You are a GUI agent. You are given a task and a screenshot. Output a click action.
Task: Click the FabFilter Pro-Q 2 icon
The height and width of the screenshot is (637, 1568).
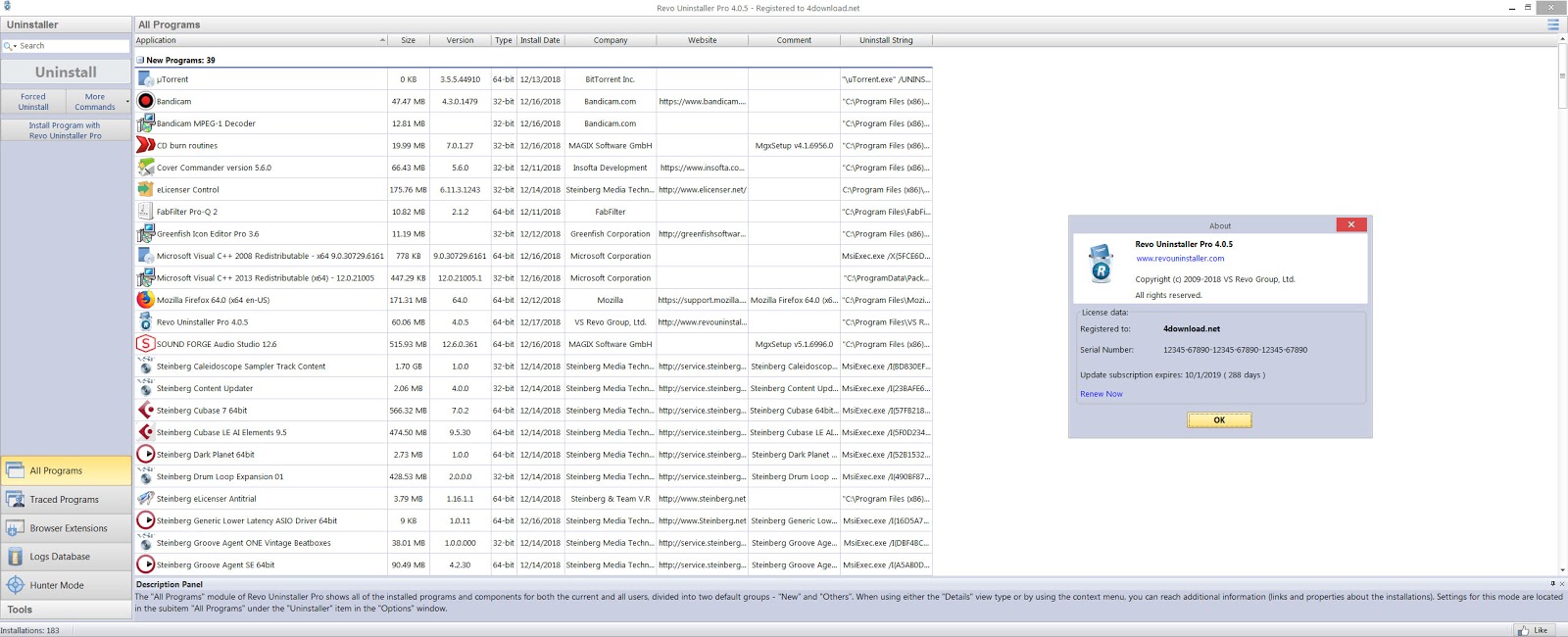pyautogui.click(x=145, y=212)
